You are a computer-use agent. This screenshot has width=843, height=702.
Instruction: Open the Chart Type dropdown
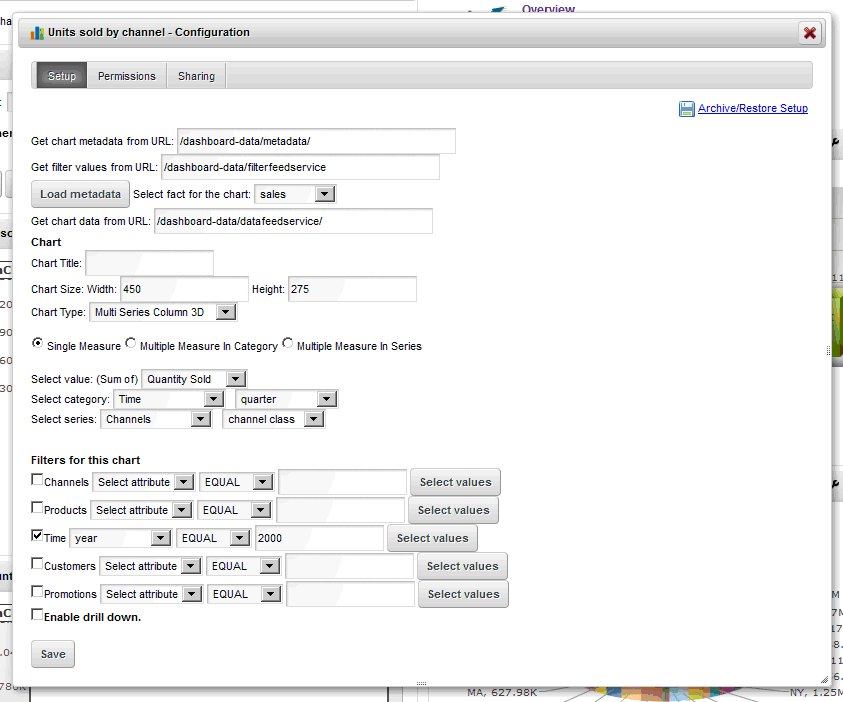pos(162,312)
